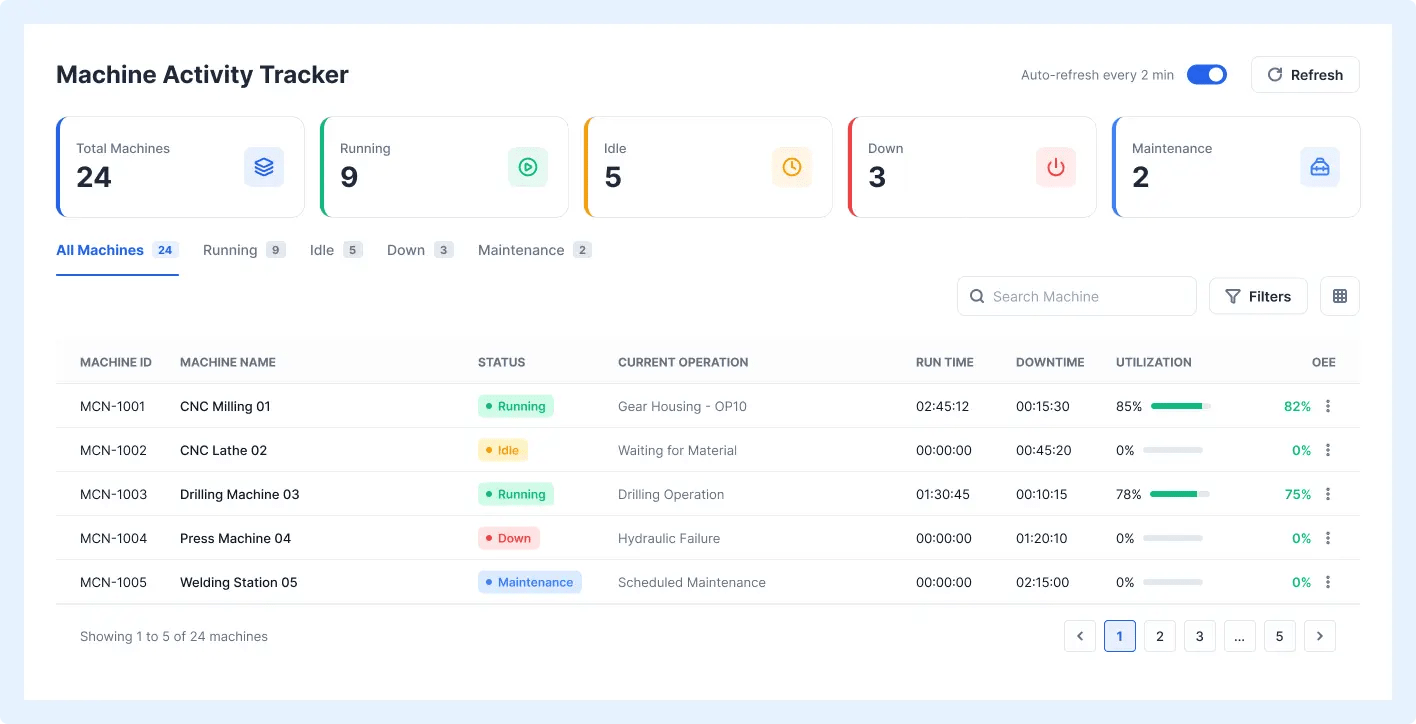Open the three-dot menu for Press Machine 04

(1328, 538)
